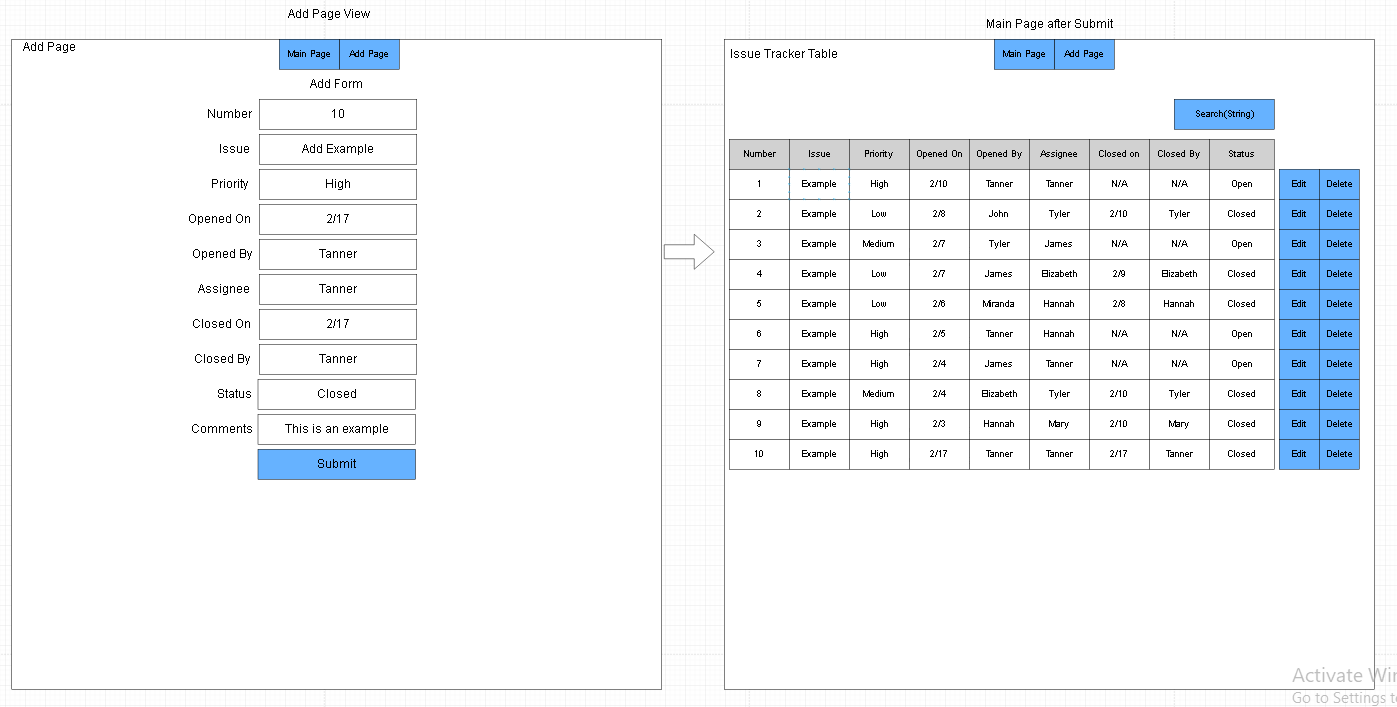The width and height of the screenshot is (1397, 707).
Task: Click the Opened On field in form
Action: coord(338,219)
